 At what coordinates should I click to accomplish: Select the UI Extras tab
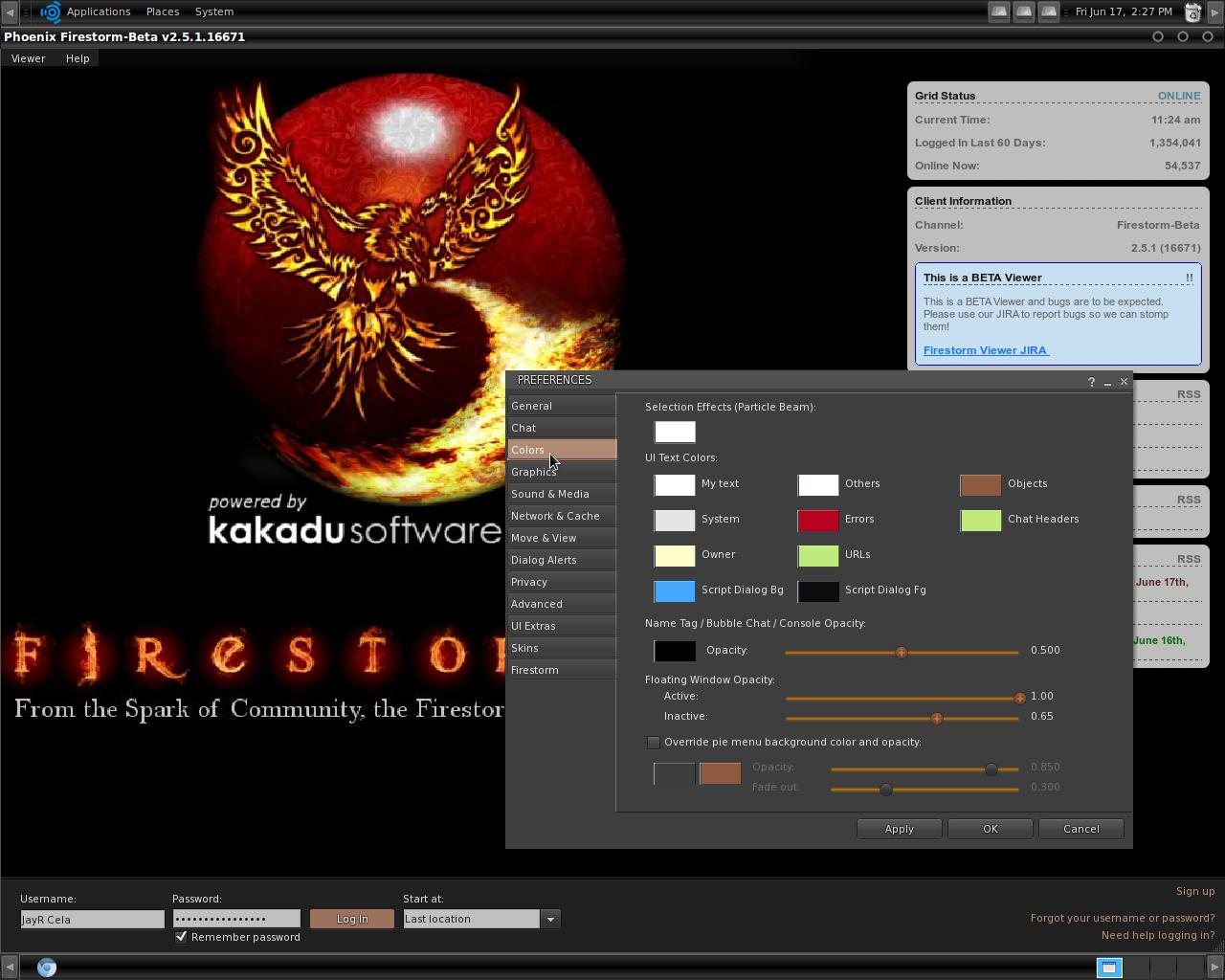pos(562,626)
